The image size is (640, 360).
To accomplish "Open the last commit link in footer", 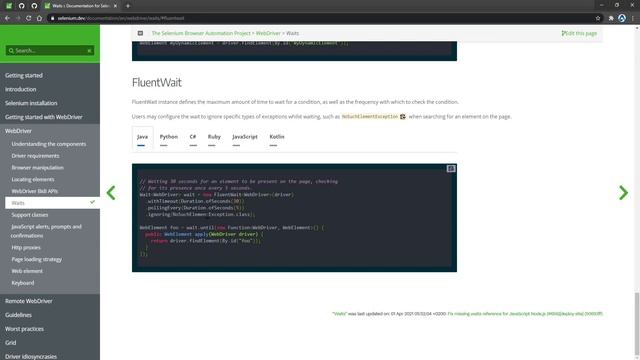I will coord(525,314).
